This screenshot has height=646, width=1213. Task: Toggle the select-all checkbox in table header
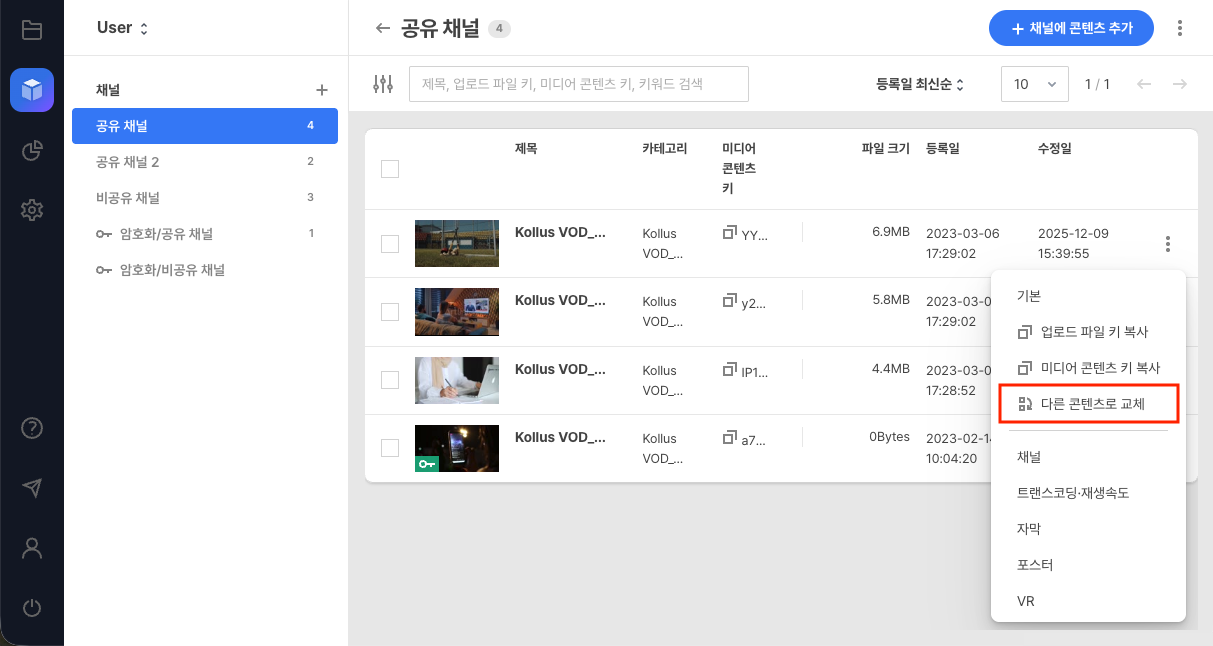390,169
